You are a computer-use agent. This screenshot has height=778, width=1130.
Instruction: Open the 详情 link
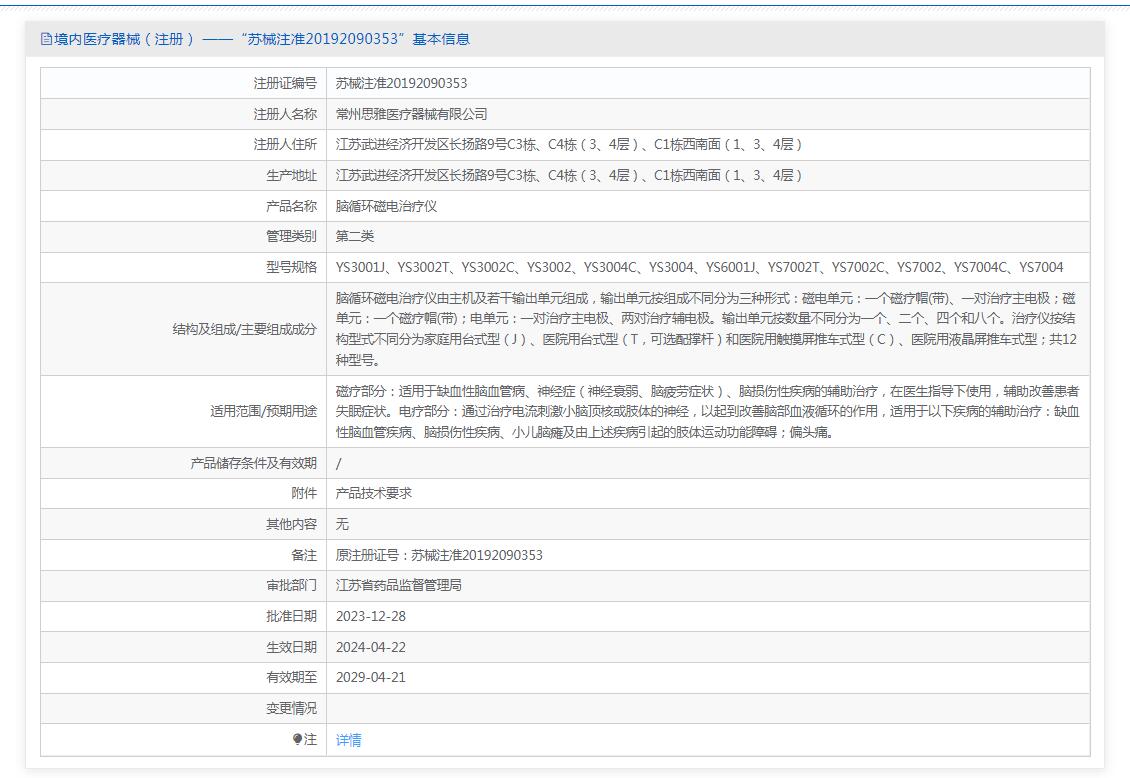(x=348, y=740)
